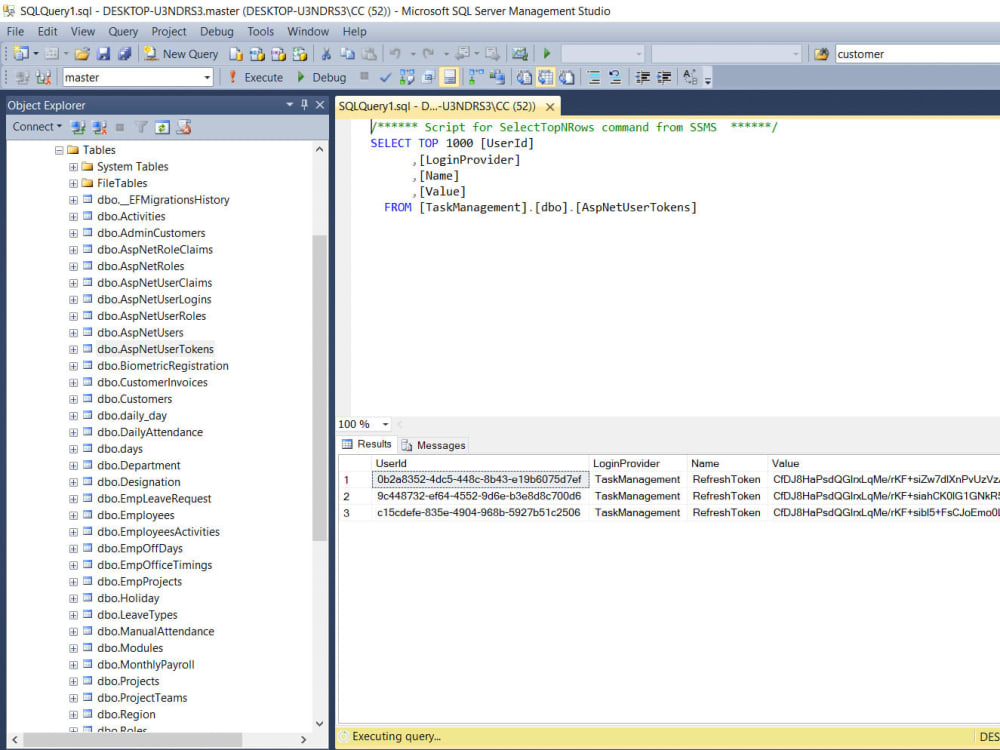Image resolution: width=1000 pixels, height=750 pixels.
Task: Open the Activity Monitor icon
Action: [520, 54]
